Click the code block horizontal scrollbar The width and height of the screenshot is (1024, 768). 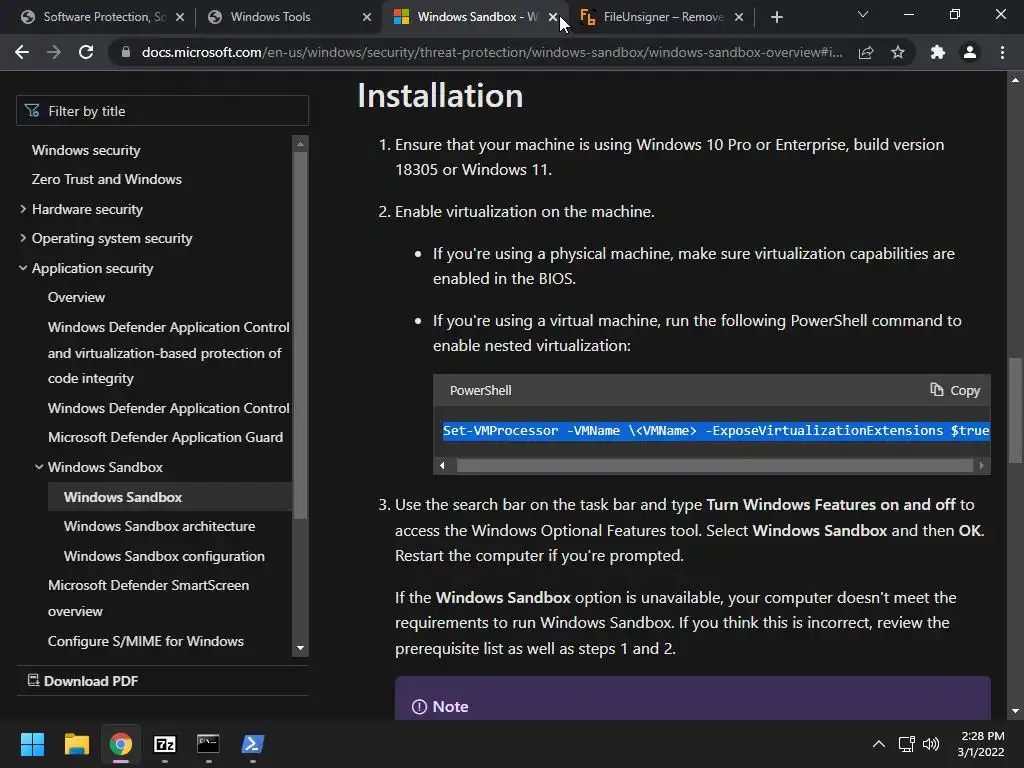coord(714,466)
